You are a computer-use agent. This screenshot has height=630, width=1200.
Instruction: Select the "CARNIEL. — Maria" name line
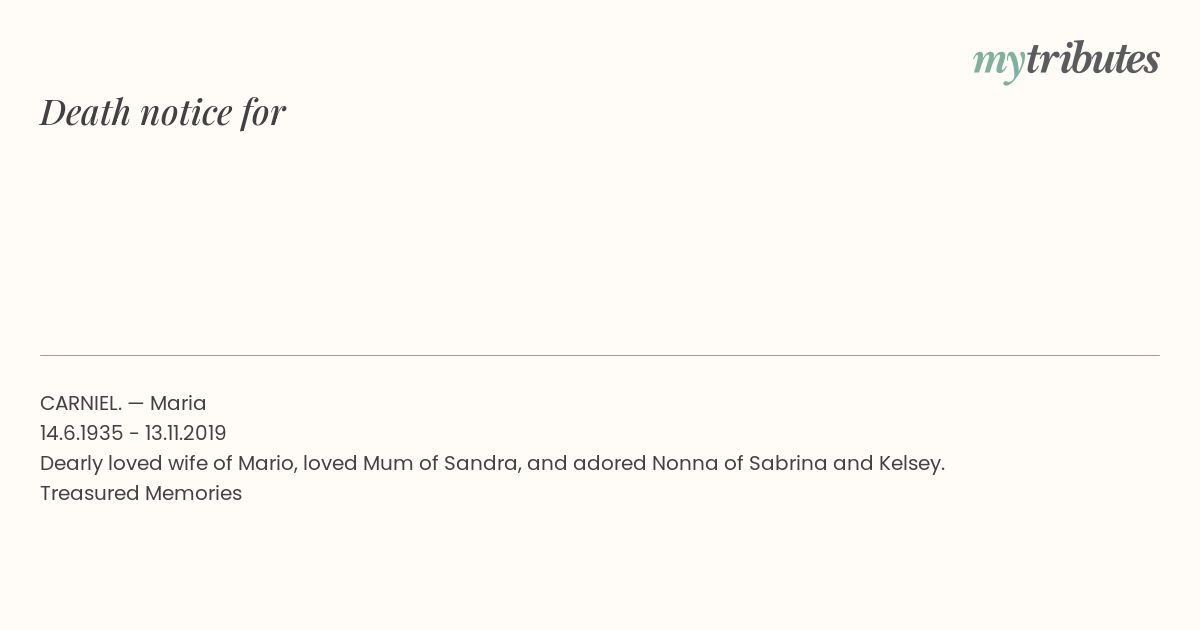click(x=123, y=403)
